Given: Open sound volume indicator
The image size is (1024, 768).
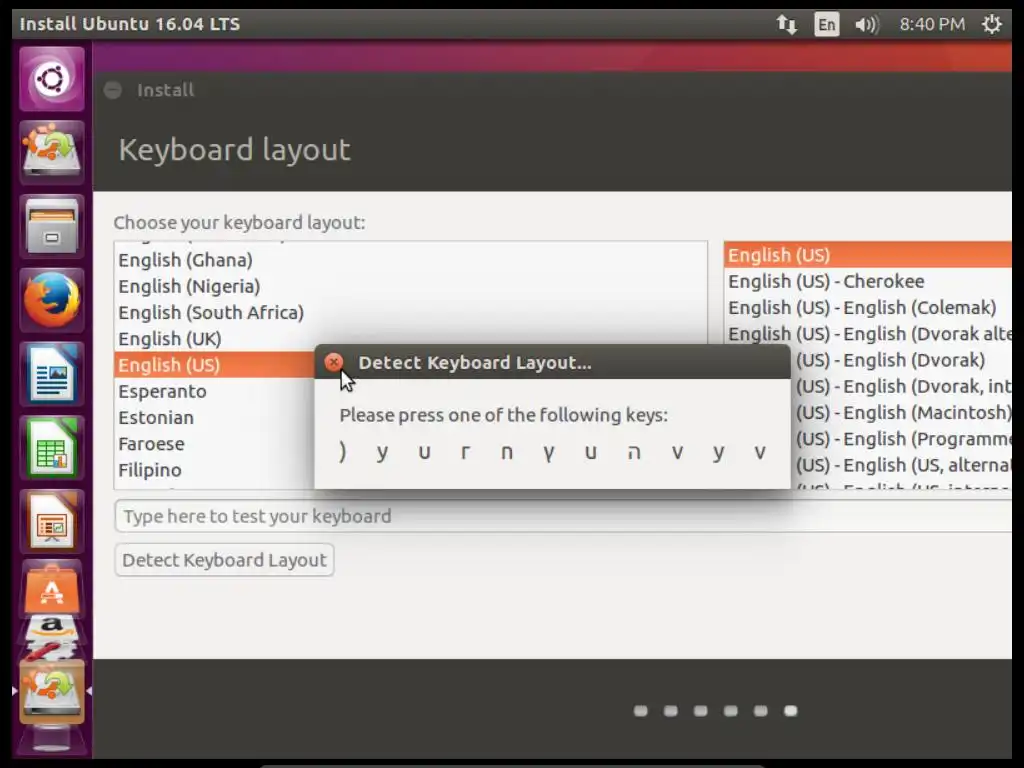Looking at the screenshot, I should 866,24.
